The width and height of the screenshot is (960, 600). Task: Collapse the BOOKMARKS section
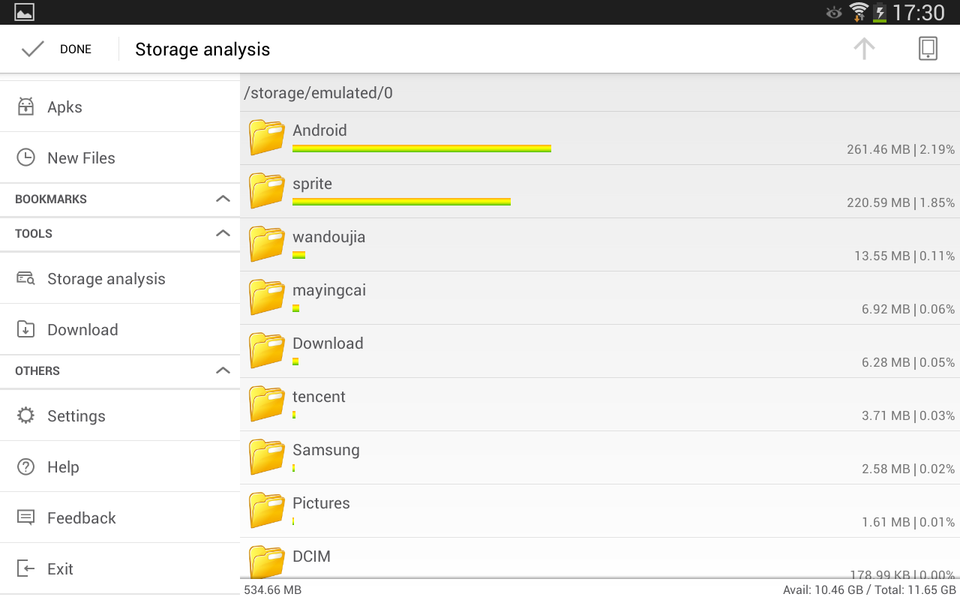pyautogui.click(x=224, y=199)
